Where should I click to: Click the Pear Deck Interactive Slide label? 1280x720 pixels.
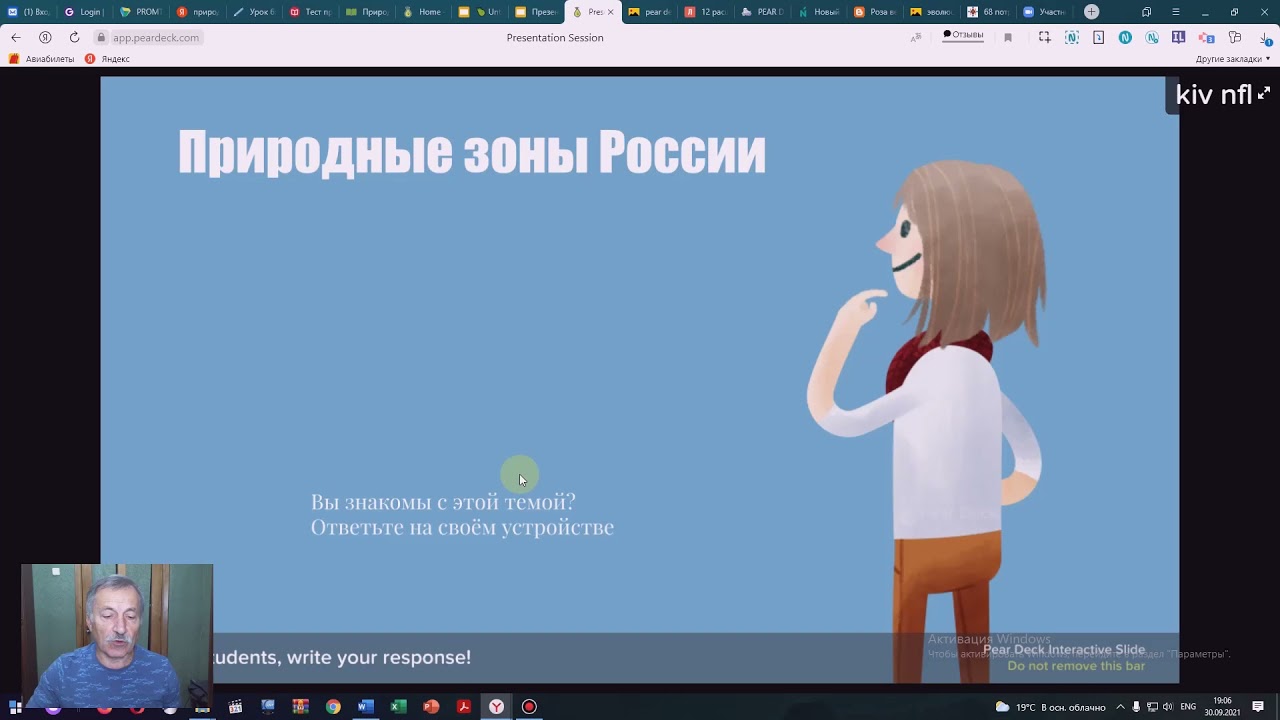click(x=1064, y=650)
